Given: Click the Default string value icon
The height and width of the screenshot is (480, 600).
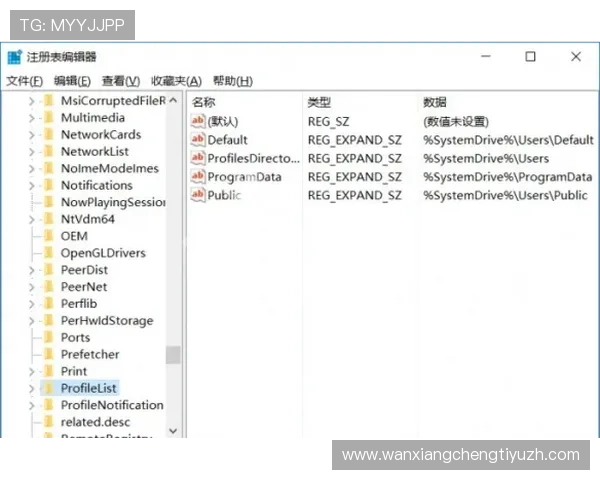Looking at the screenshot, I should point(198,139).
